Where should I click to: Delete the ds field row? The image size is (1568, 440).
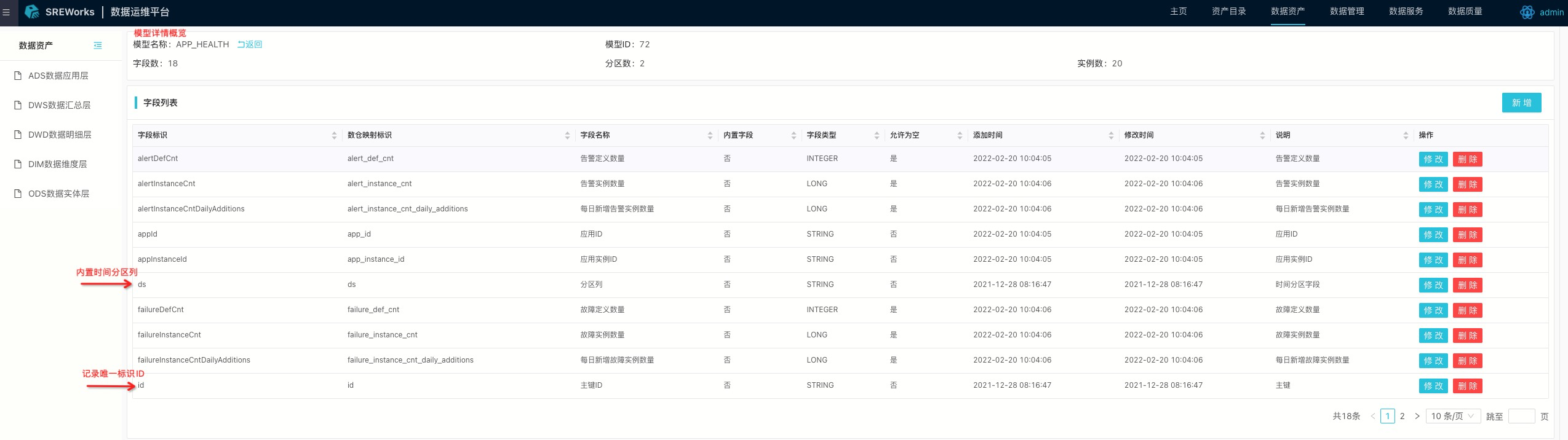1467,285
